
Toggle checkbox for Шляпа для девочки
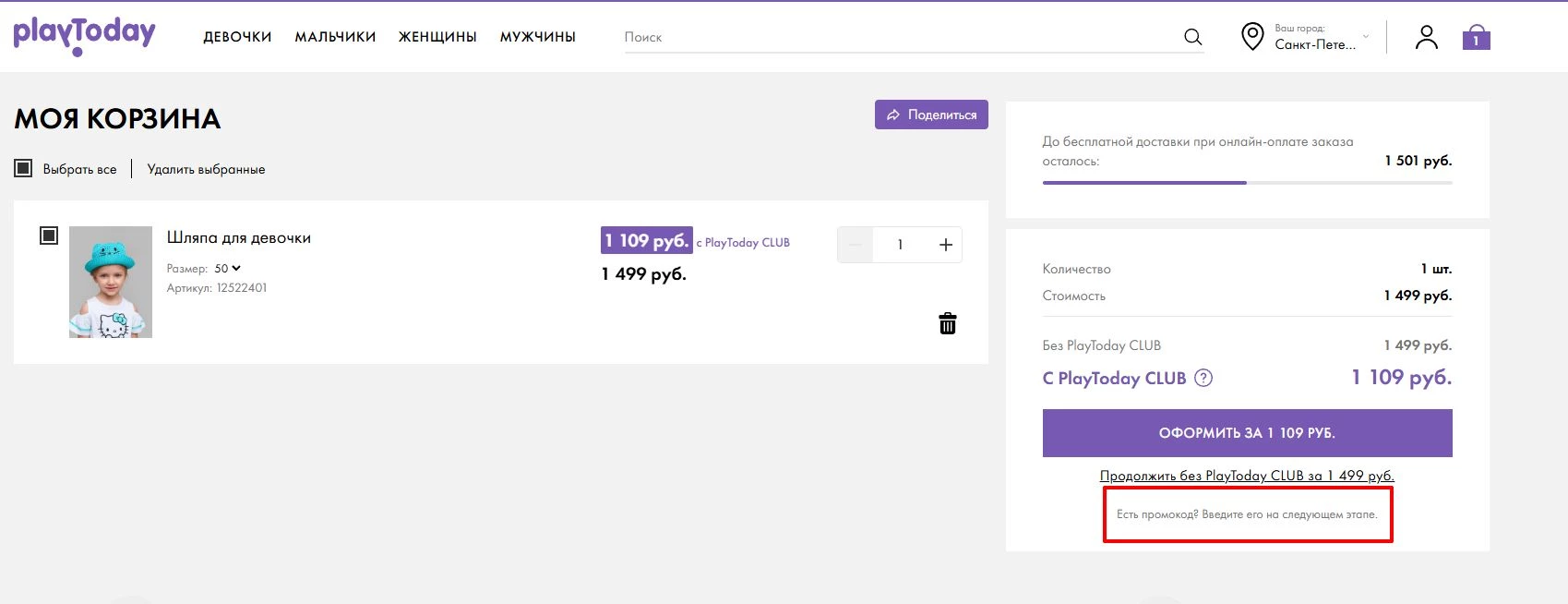pos(49,236)
